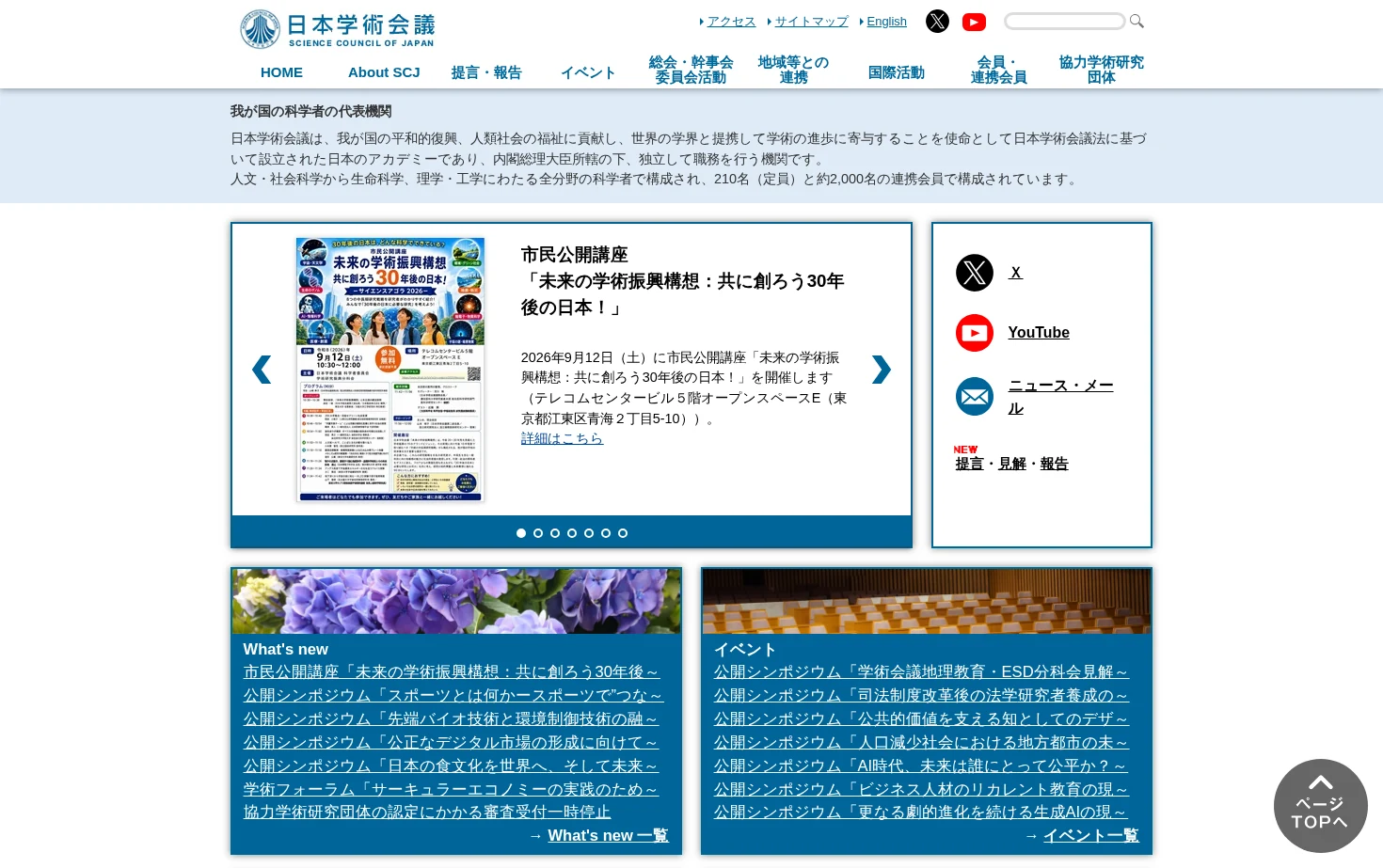This screenshot has width=1383, height=868.
Task: Open the HOME menu item
Action: coord(281,72)
